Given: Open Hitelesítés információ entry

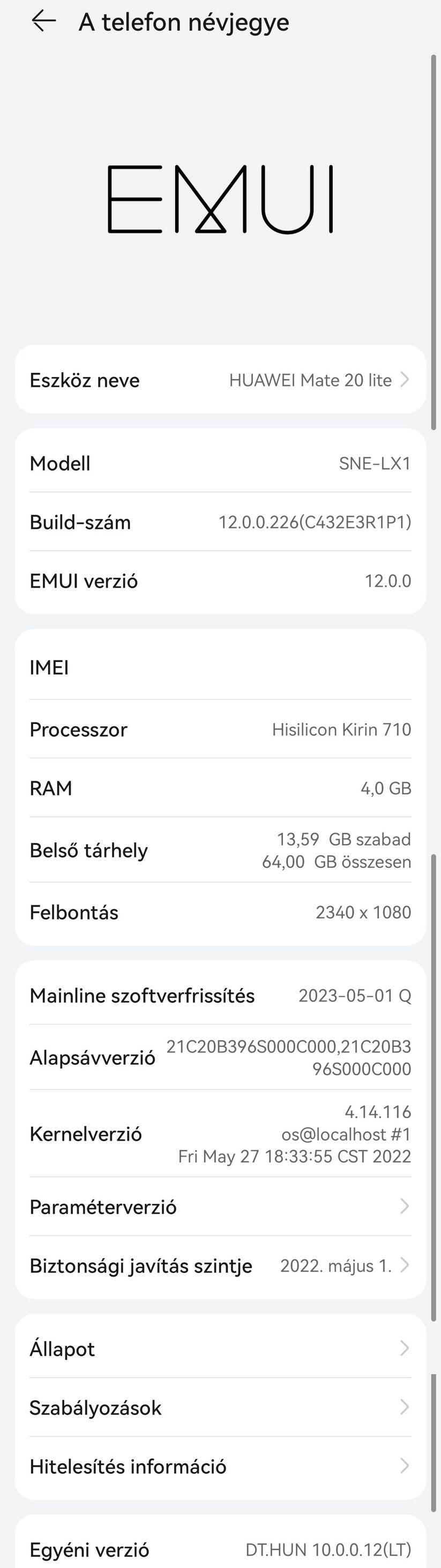Looking at the screenshot, I should point(128,1466).
